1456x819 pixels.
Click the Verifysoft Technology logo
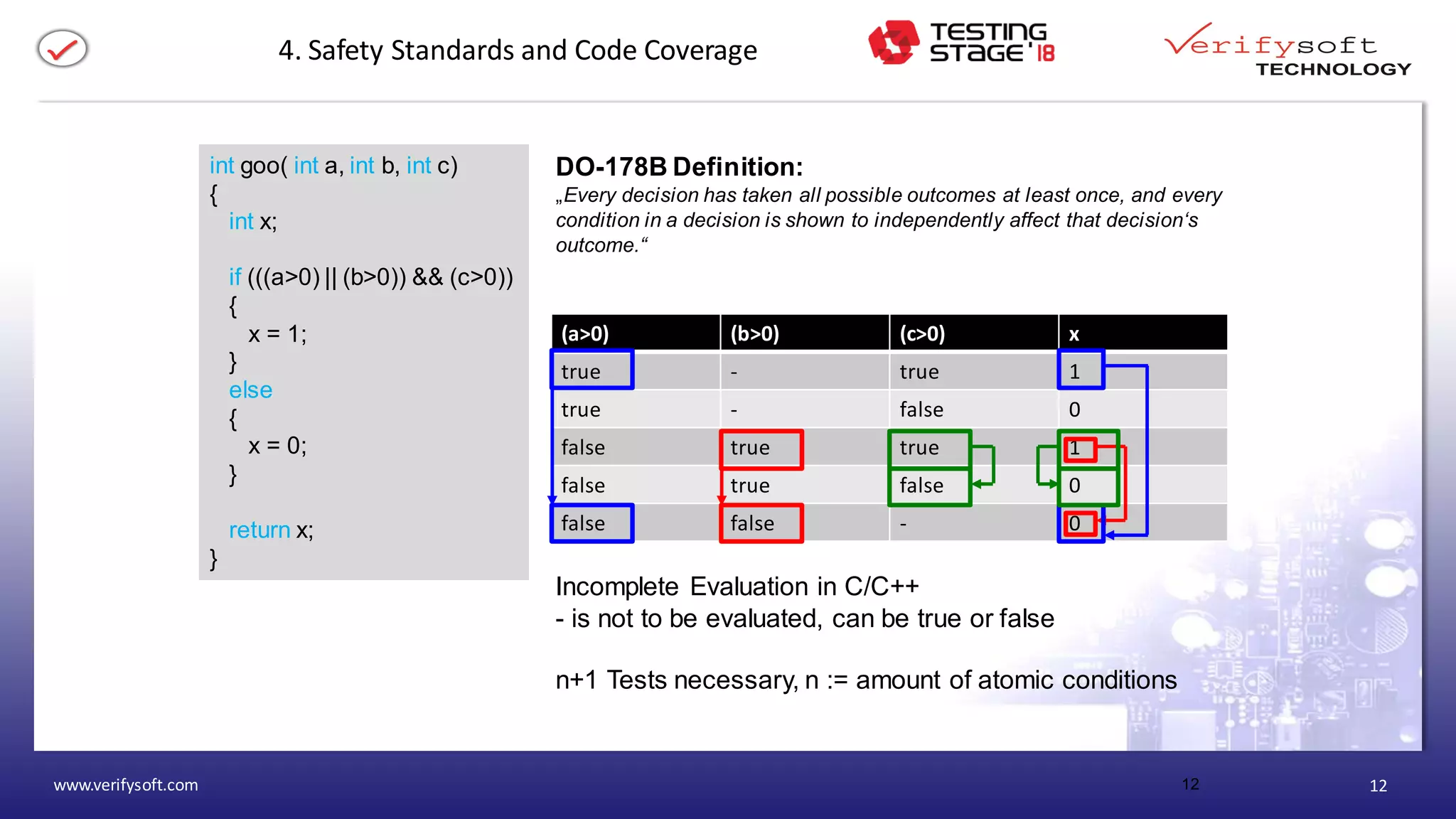[x=1287, y=50]
